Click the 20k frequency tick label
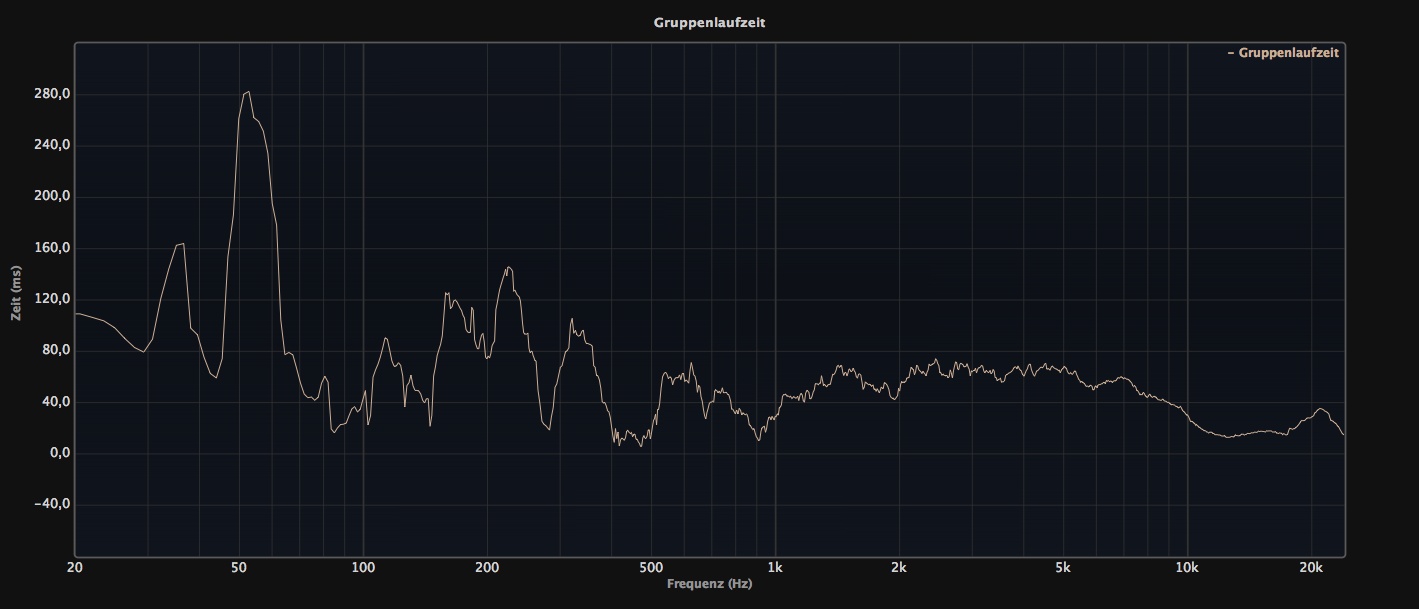The image size is (1419, 609). pos(1311,568)
